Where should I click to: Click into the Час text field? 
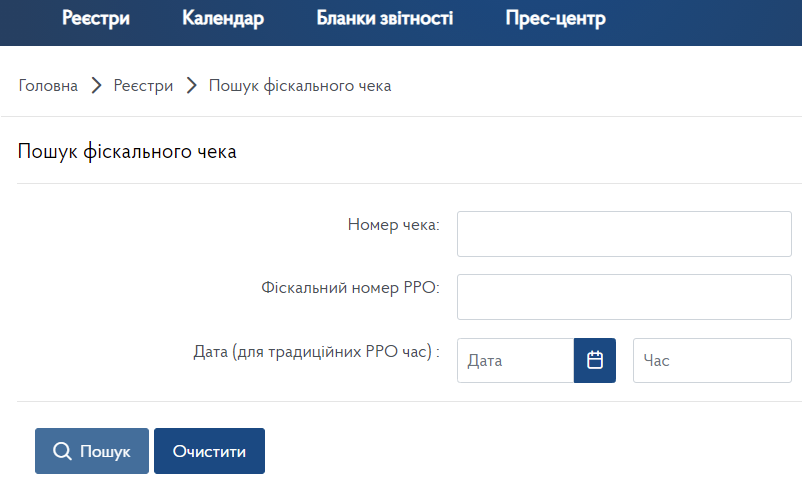712,360
